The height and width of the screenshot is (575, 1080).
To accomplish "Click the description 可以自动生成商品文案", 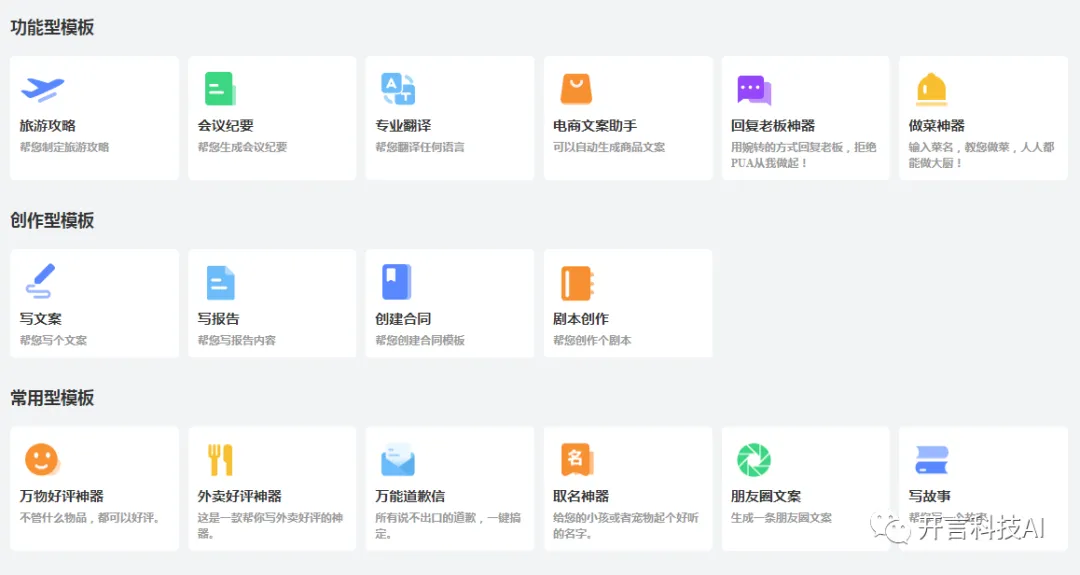I will [x=609, y=147].
